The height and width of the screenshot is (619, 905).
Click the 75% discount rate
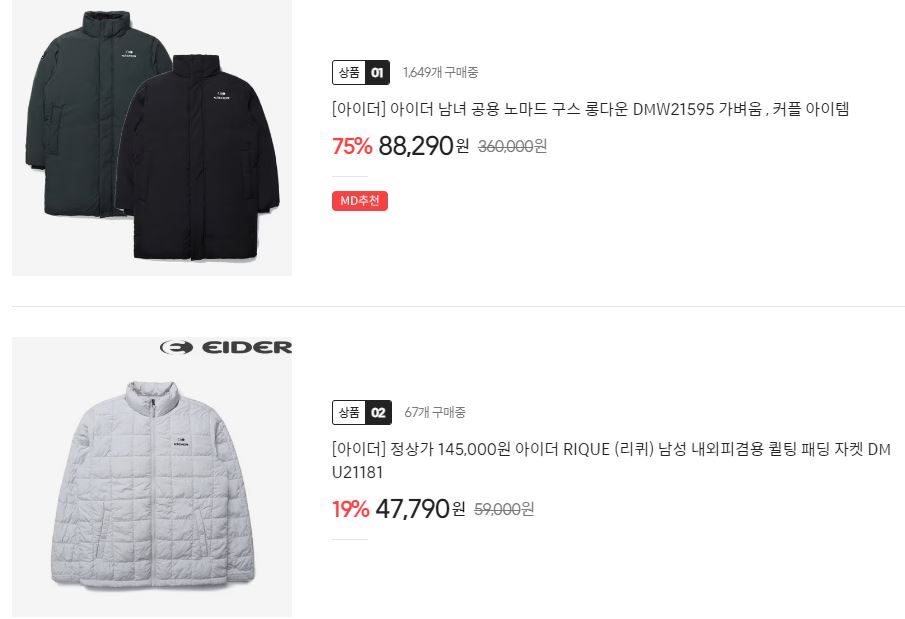352,146
